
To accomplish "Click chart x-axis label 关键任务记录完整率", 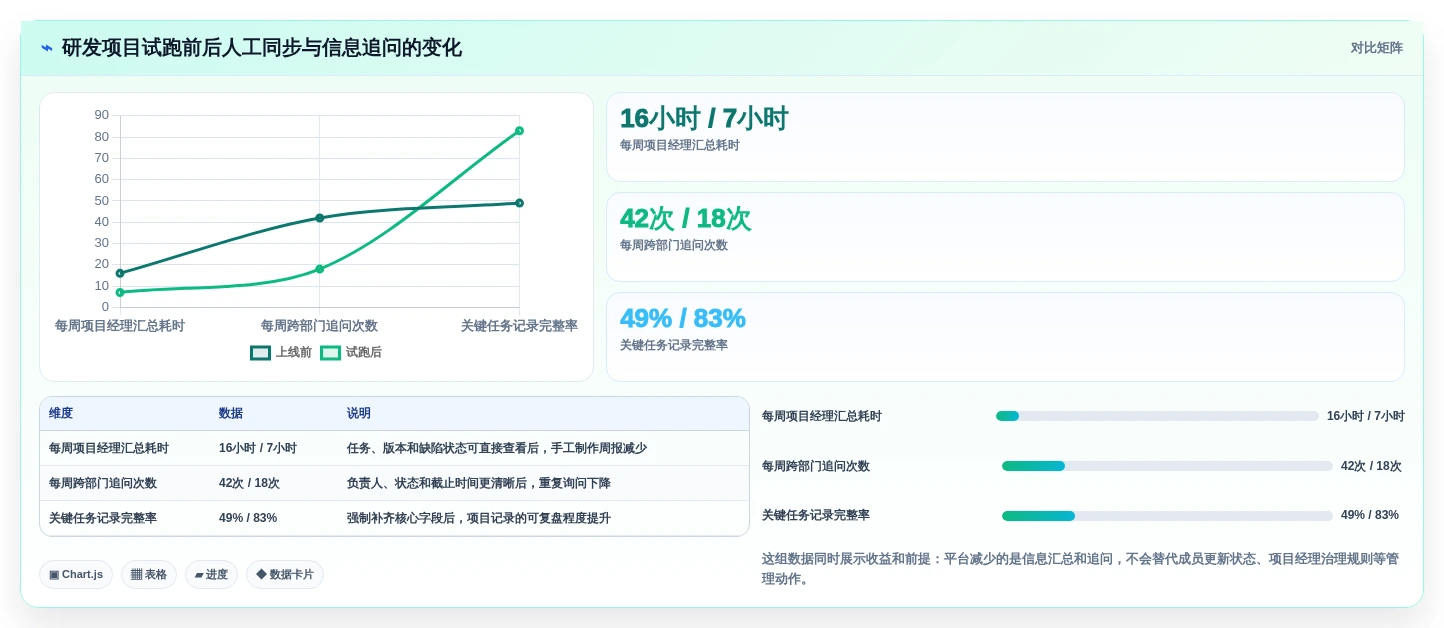I will click(x=519, y=326).
